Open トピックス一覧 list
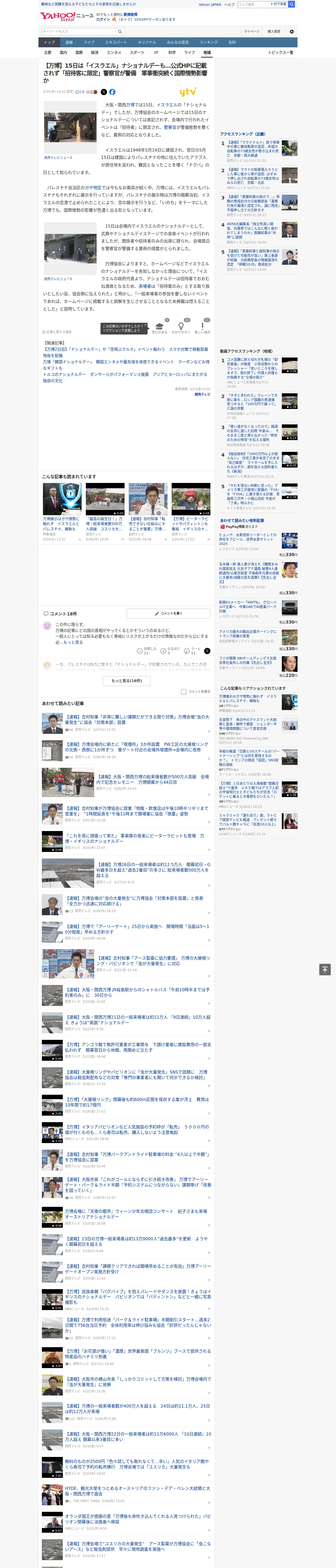This screenshot has width=336, height=1568. (x=281, y=52)
